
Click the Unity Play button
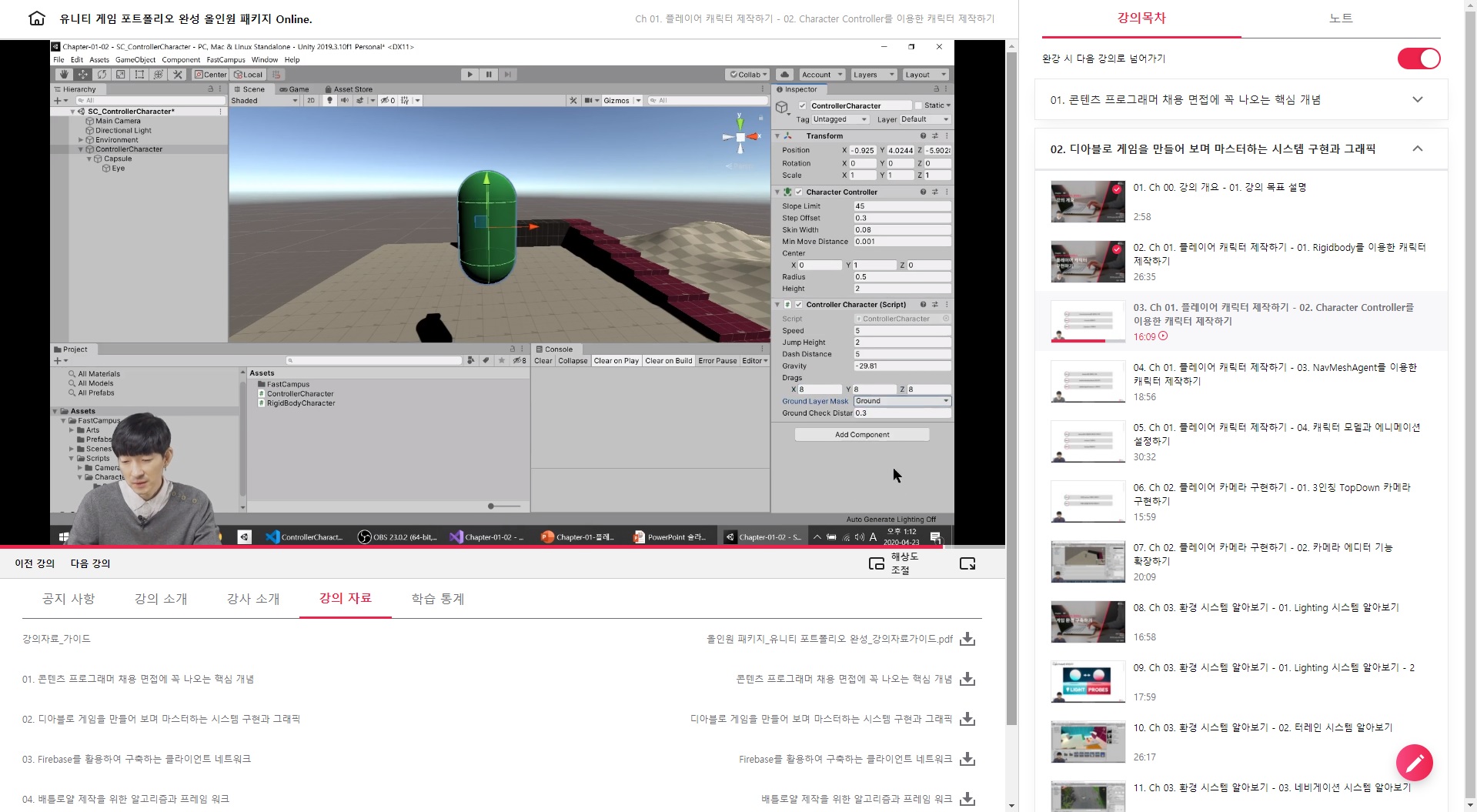[x=469, y=75]
